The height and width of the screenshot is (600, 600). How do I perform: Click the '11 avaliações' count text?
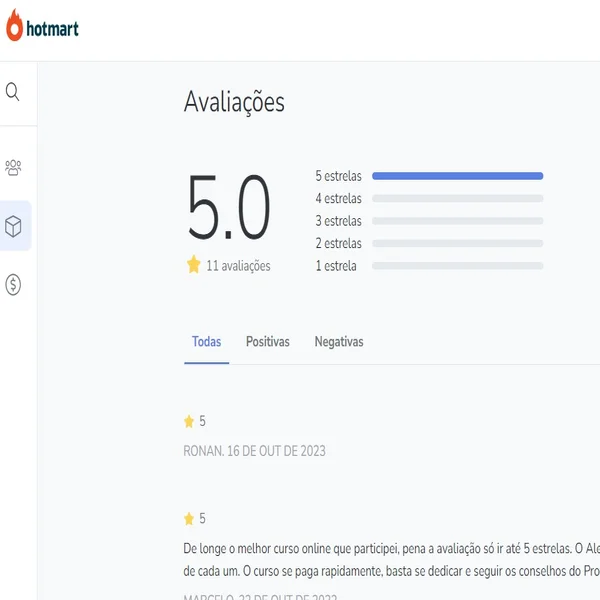238,266
